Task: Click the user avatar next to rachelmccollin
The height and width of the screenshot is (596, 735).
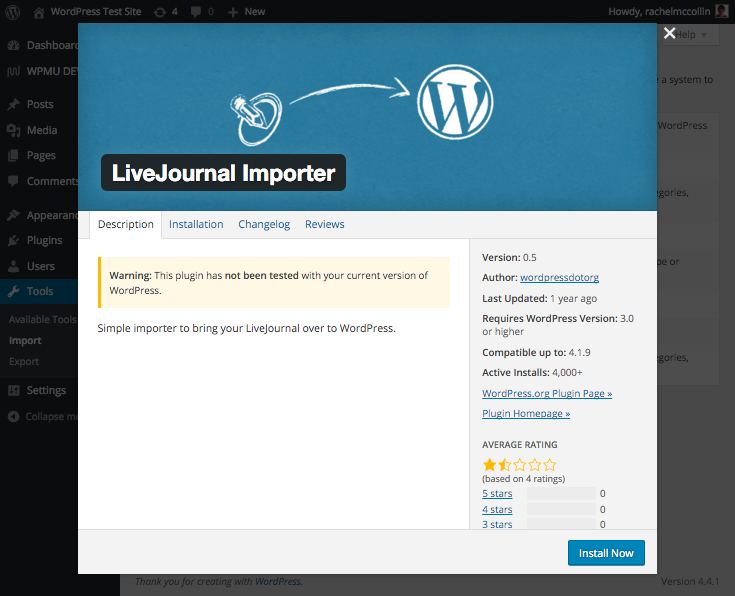Action: click(x=722, y=11)
